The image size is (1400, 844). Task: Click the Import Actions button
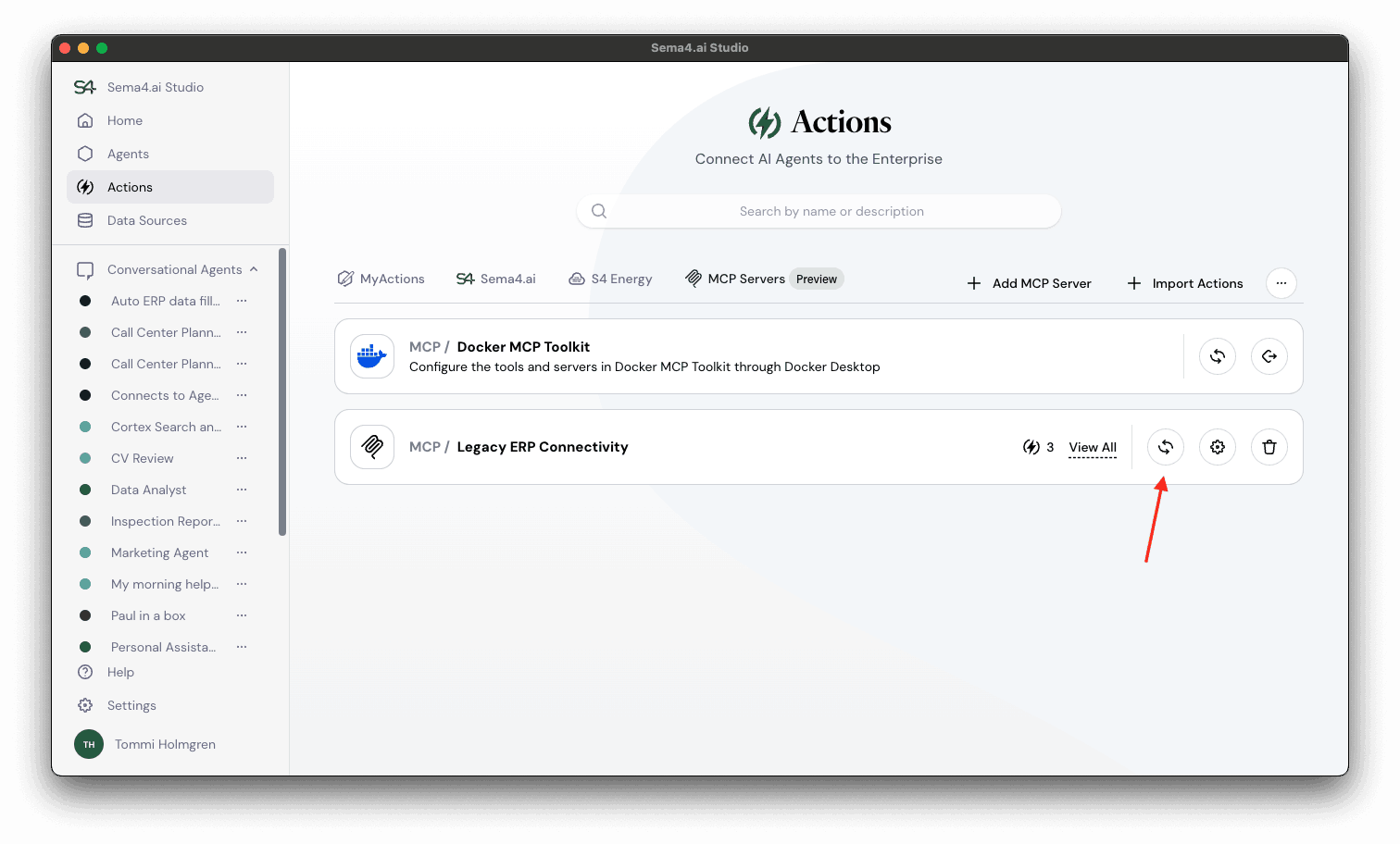click(x=1185, y=283)
